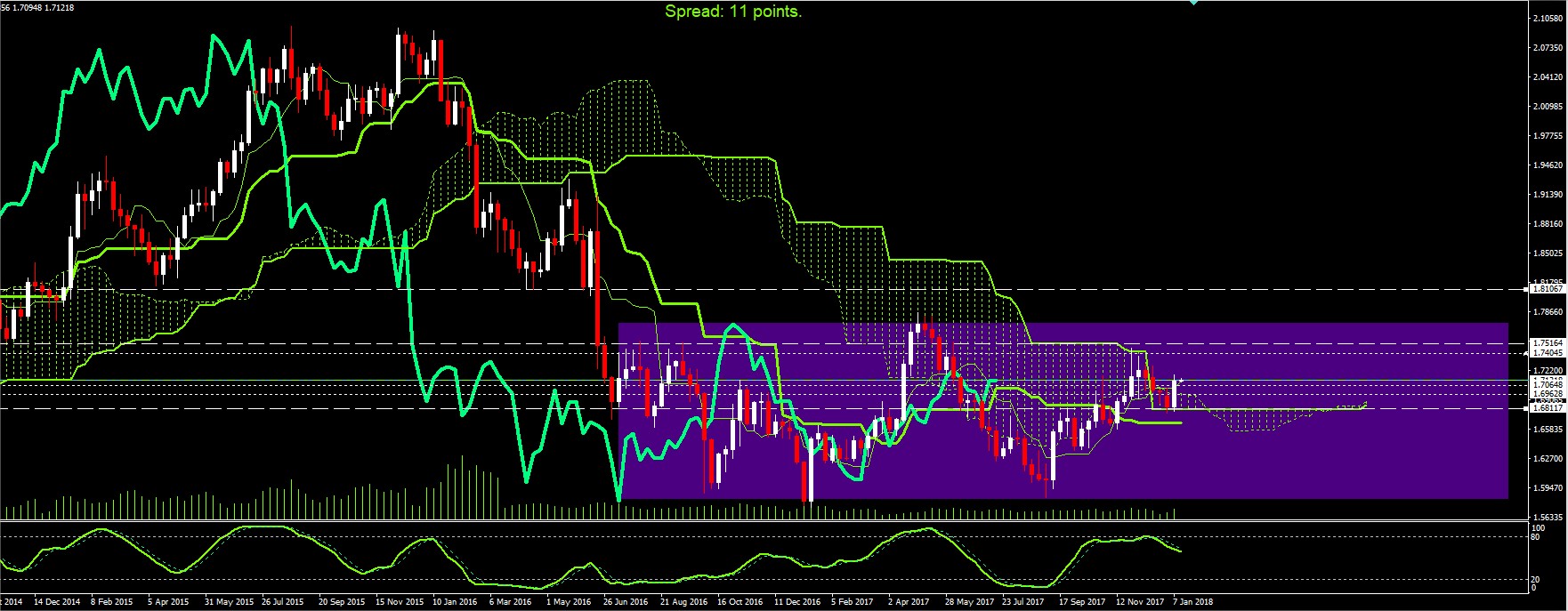This screenshot has height=611, width=1568.
Task: Click the '2 Apr 2017' date label
Action: click(x=909, y=602)
